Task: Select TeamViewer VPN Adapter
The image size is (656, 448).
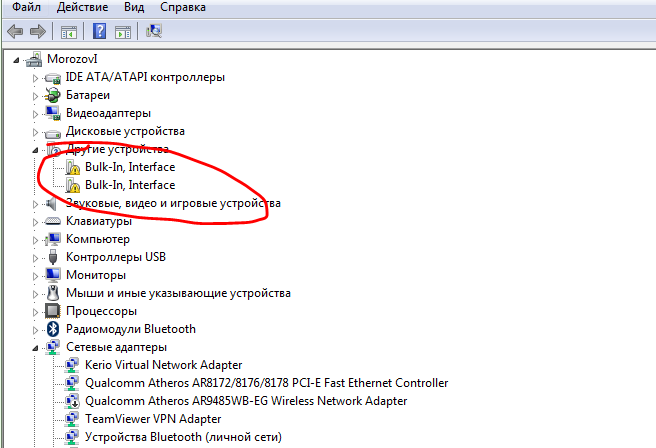Action: (153, 419)
